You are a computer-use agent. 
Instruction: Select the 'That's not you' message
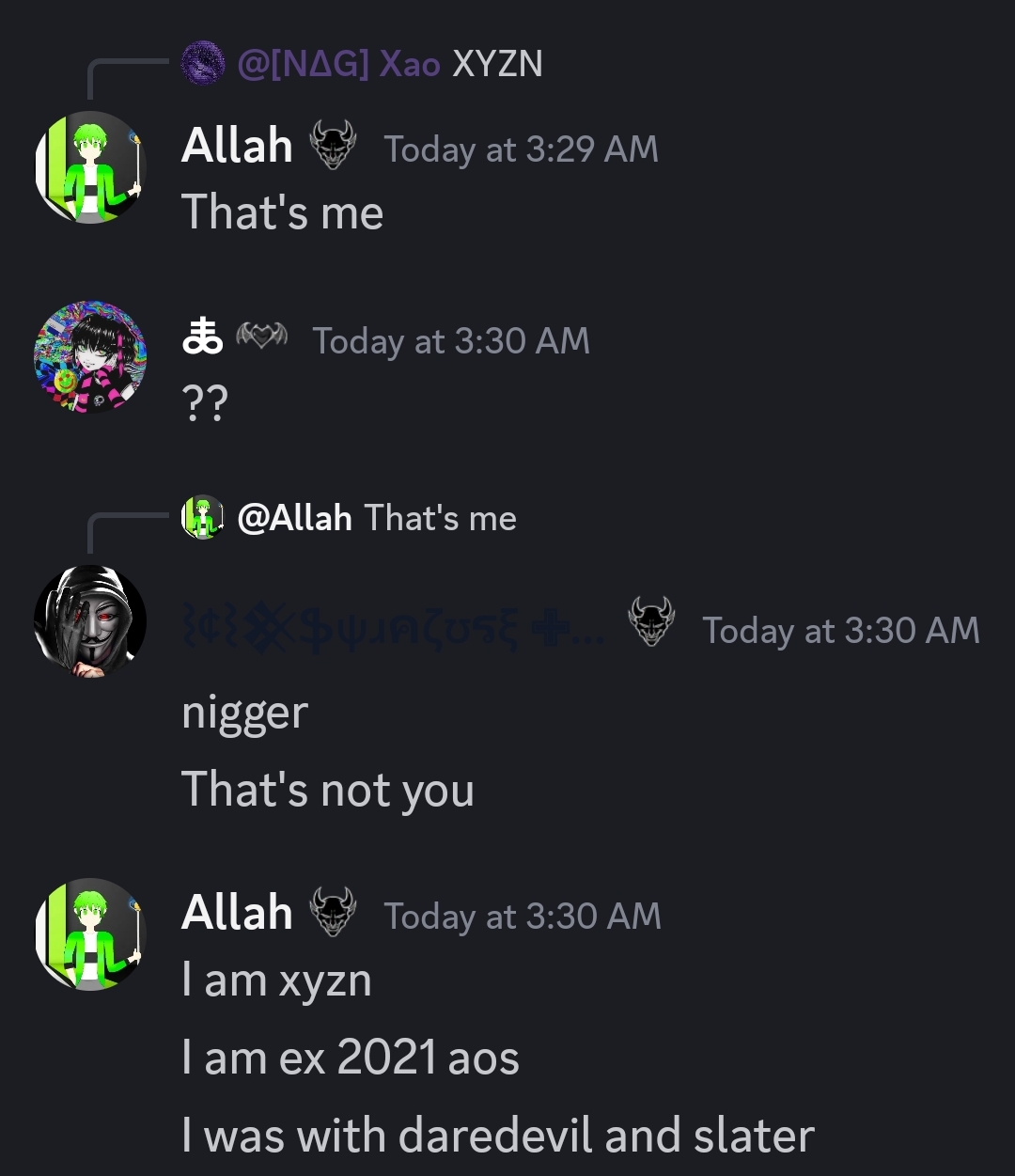click(x=328, y=790)
